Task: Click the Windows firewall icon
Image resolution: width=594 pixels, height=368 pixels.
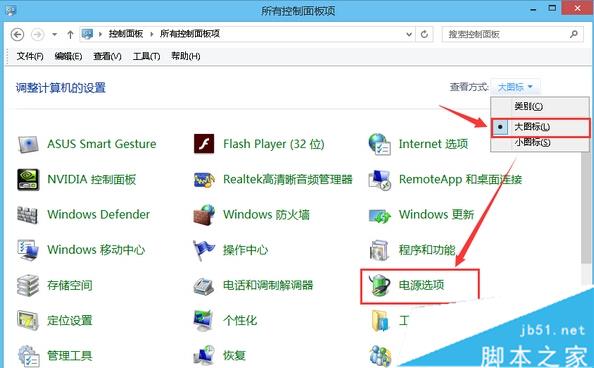Action: (x=204, y=215)
